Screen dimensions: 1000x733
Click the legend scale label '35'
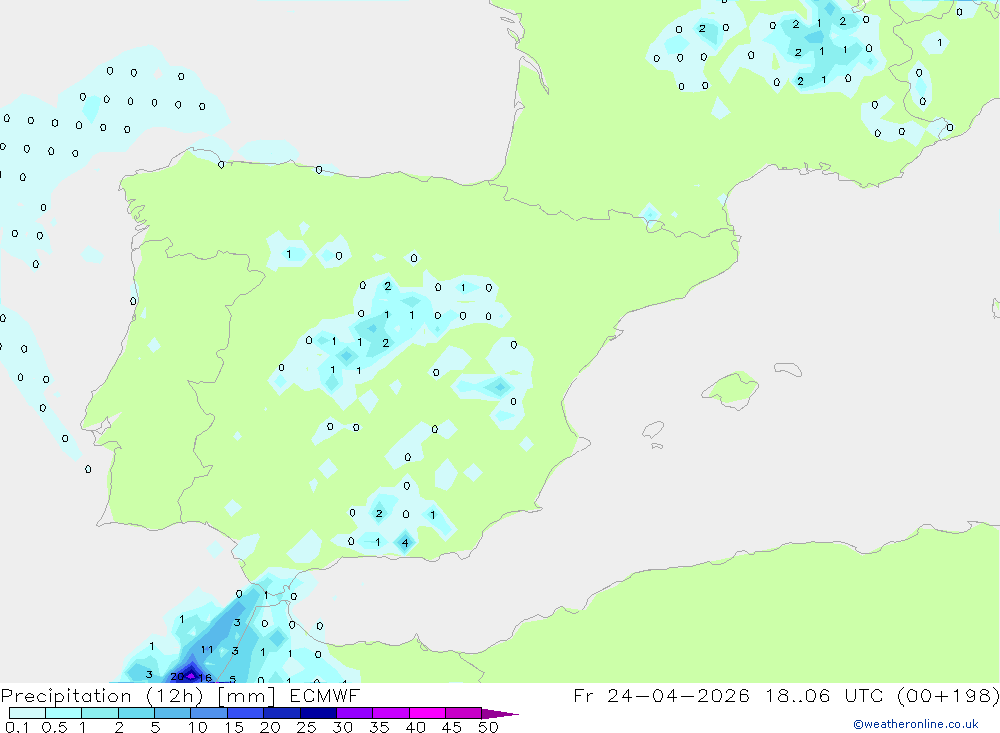[379, 727]
